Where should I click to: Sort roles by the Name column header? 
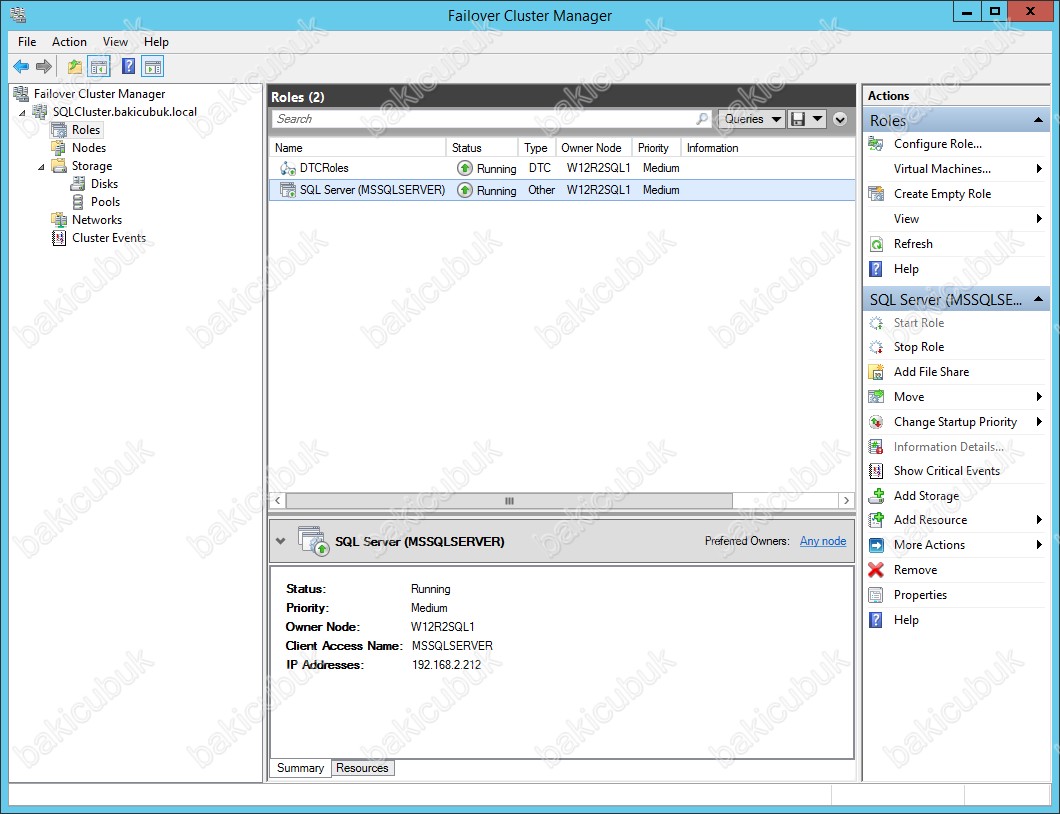click(358, 148)
